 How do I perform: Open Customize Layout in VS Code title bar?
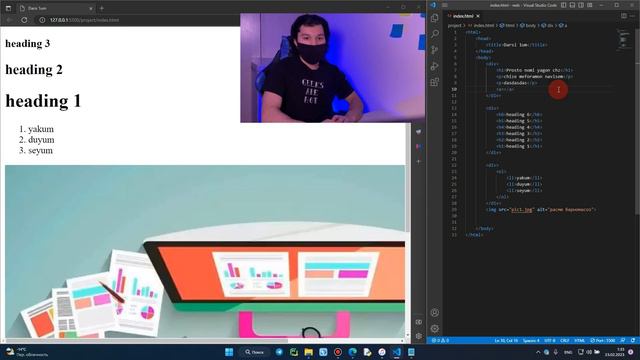coord(590,5)
